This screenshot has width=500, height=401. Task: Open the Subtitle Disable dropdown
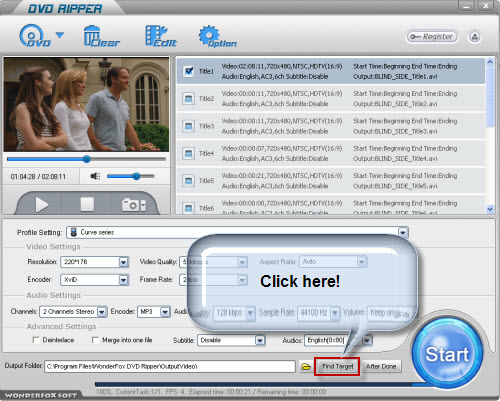click(x=260, y=340)
